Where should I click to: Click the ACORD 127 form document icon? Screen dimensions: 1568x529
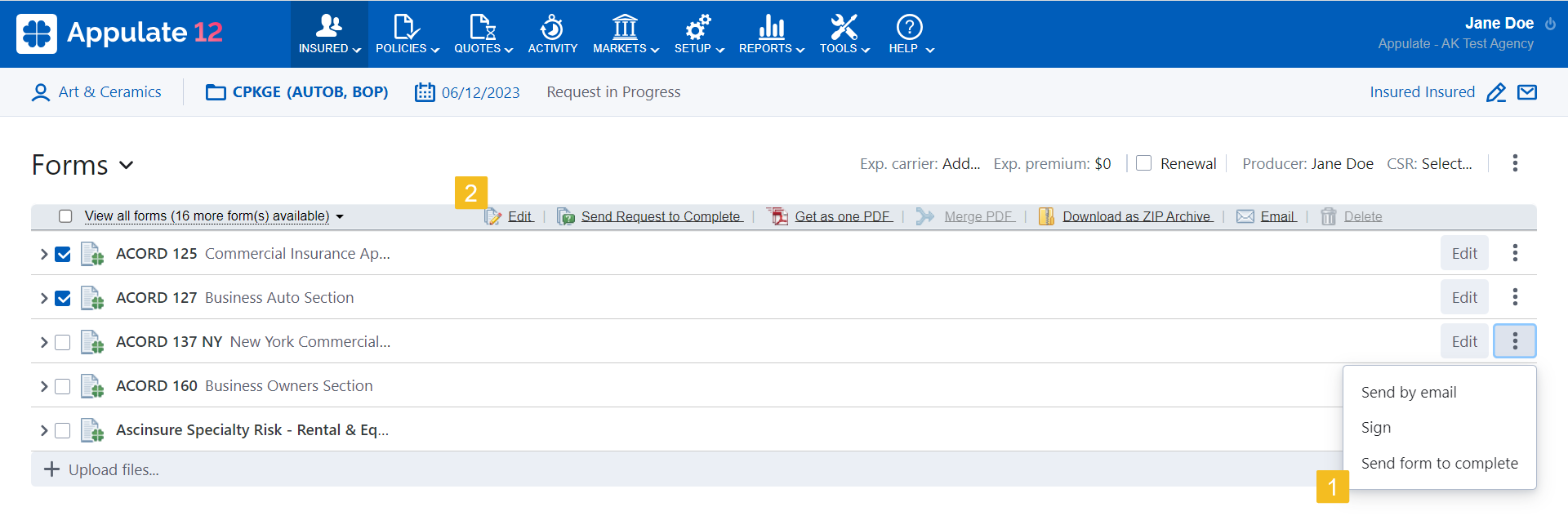pos(92,298)
